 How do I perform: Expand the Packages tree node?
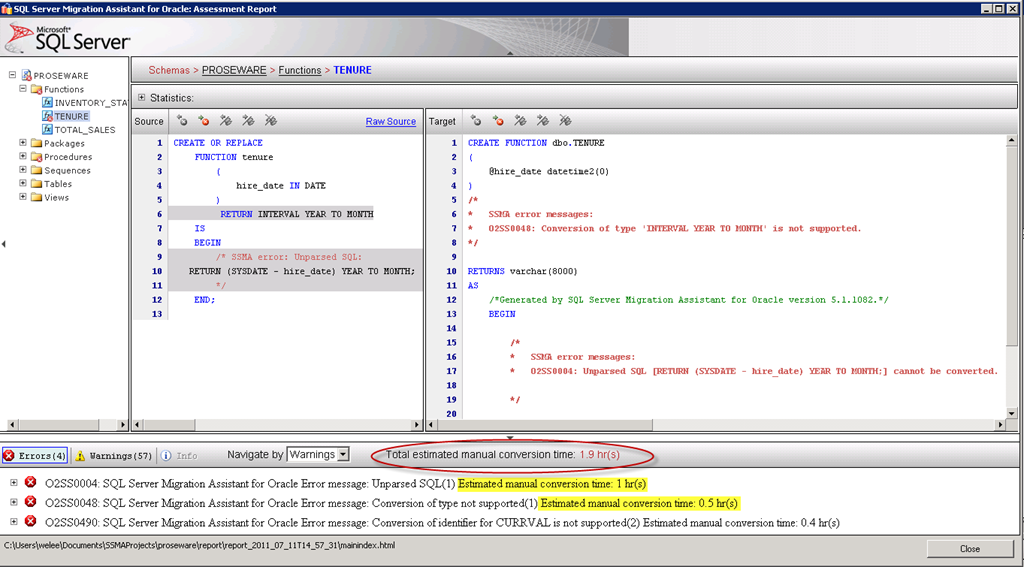tap(23, 142)
